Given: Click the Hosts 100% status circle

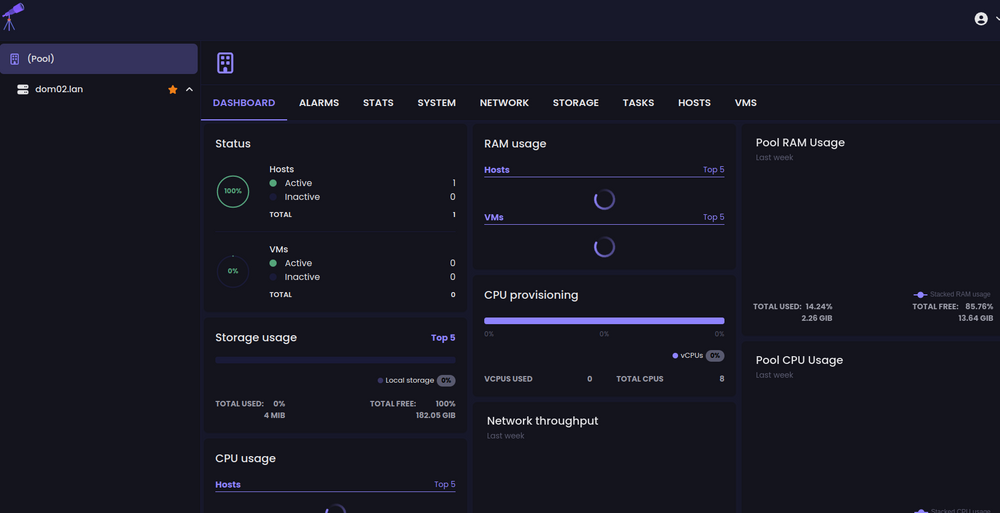Looking at the screenshot, I should [x=233, y=191].
